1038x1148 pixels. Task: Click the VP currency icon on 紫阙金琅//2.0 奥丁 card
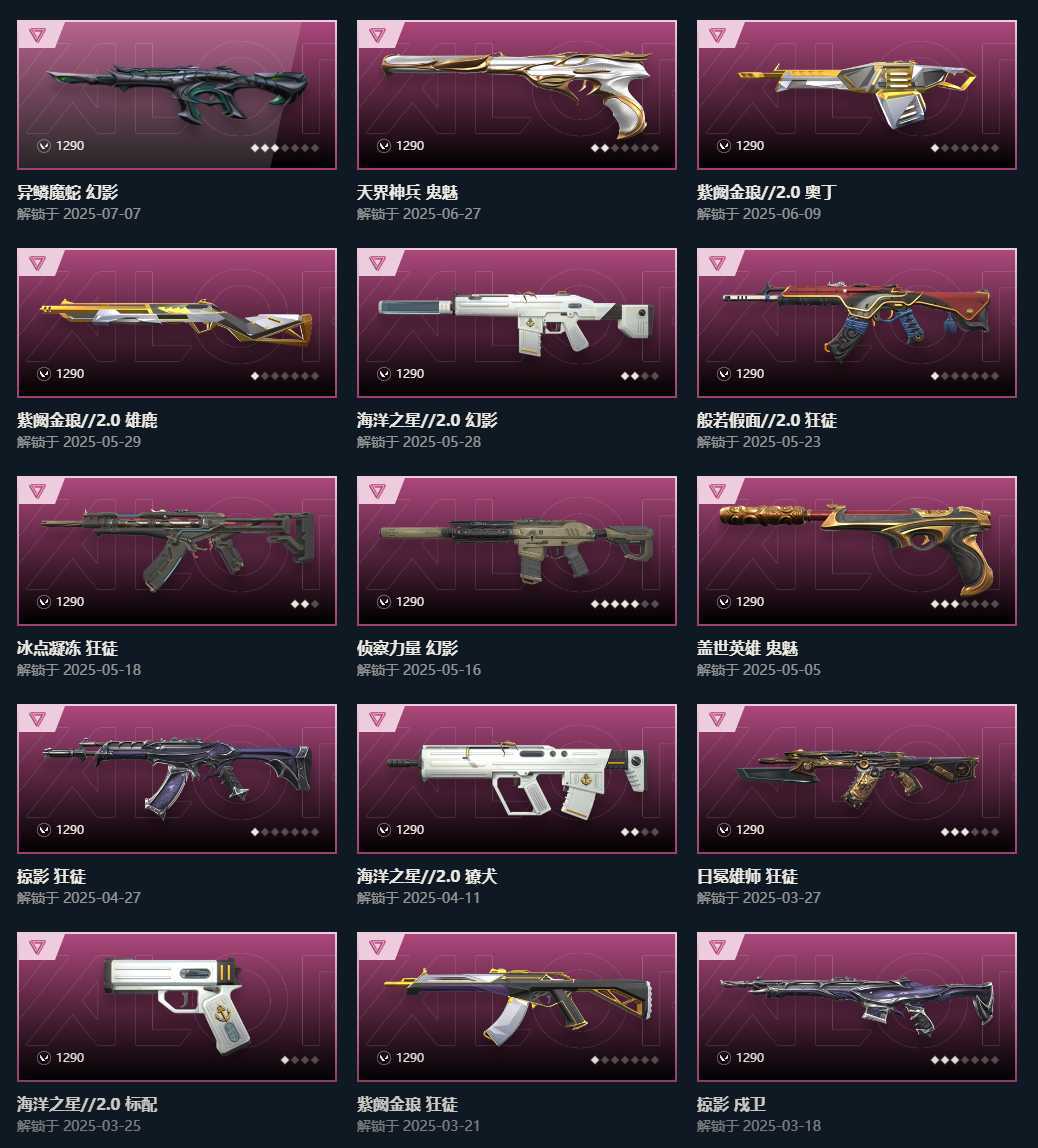pyautogui.click(x=724, y=146)
